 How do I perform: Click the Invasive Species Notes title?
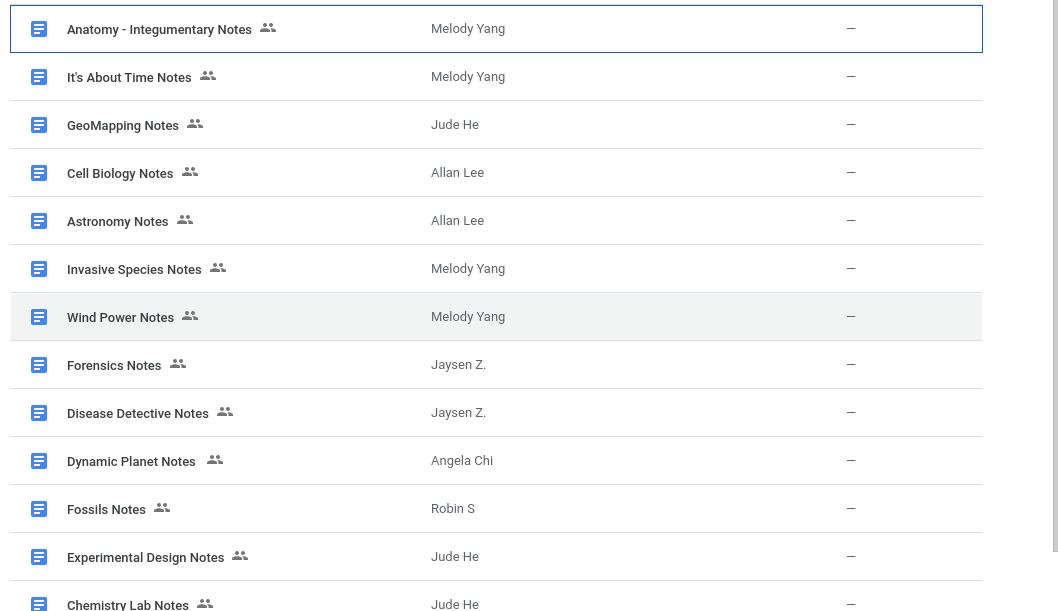(134, 270)
